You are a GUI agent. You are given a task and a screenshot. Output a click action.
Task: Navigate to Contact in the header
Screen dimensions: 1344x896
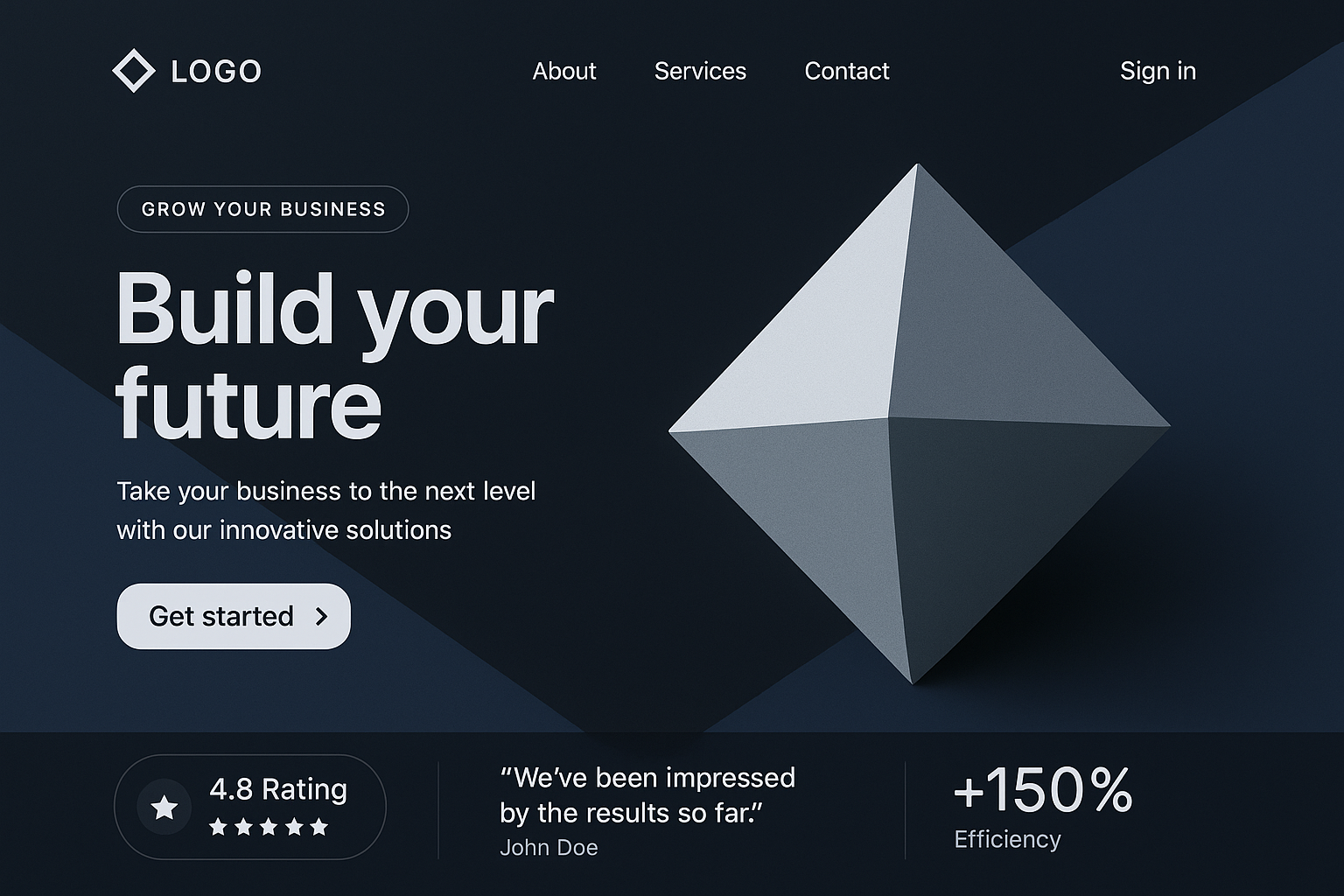[x=846, y=71]
